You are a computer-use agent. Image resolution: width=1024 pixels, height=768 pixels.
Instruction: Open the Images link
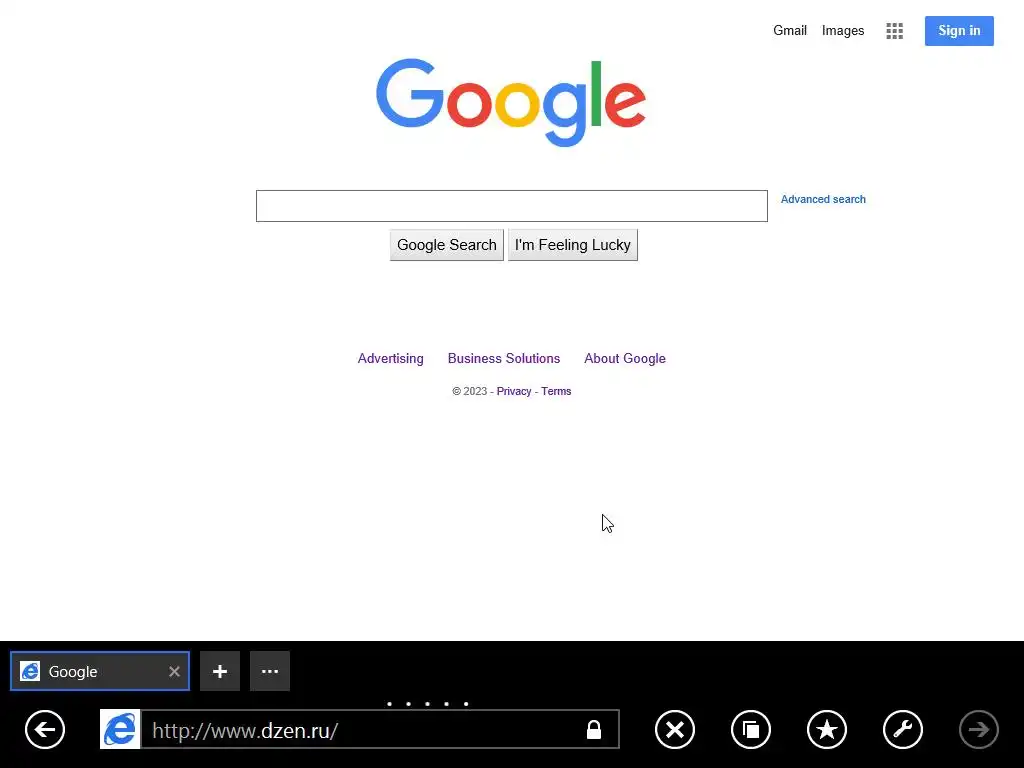843,31
